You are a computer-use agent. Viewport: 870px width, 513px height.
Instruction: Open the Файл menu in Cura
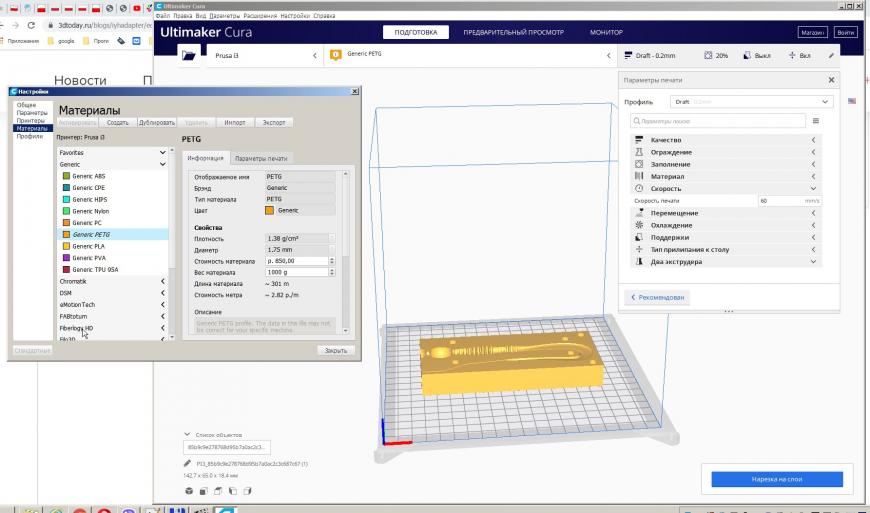[x=163, y=16]
